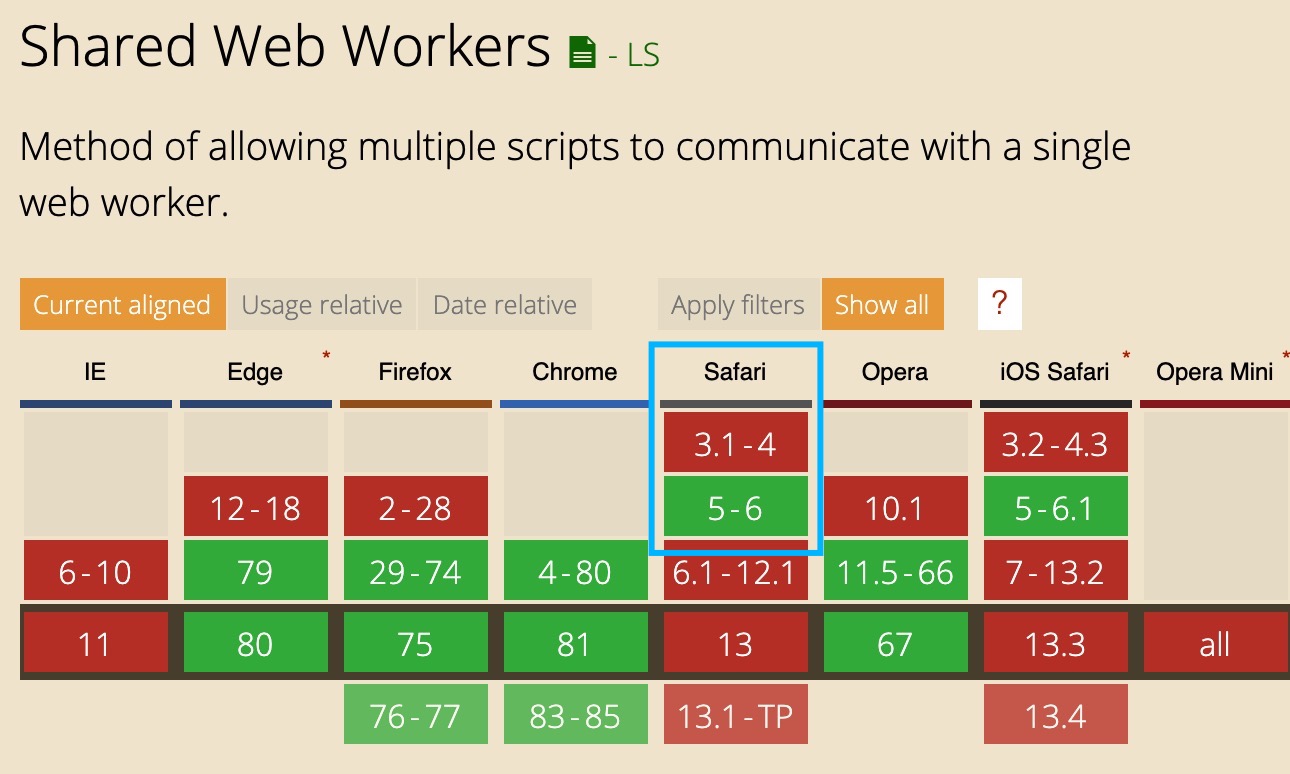Click the Apply filters button

click(x=738, y=305)
